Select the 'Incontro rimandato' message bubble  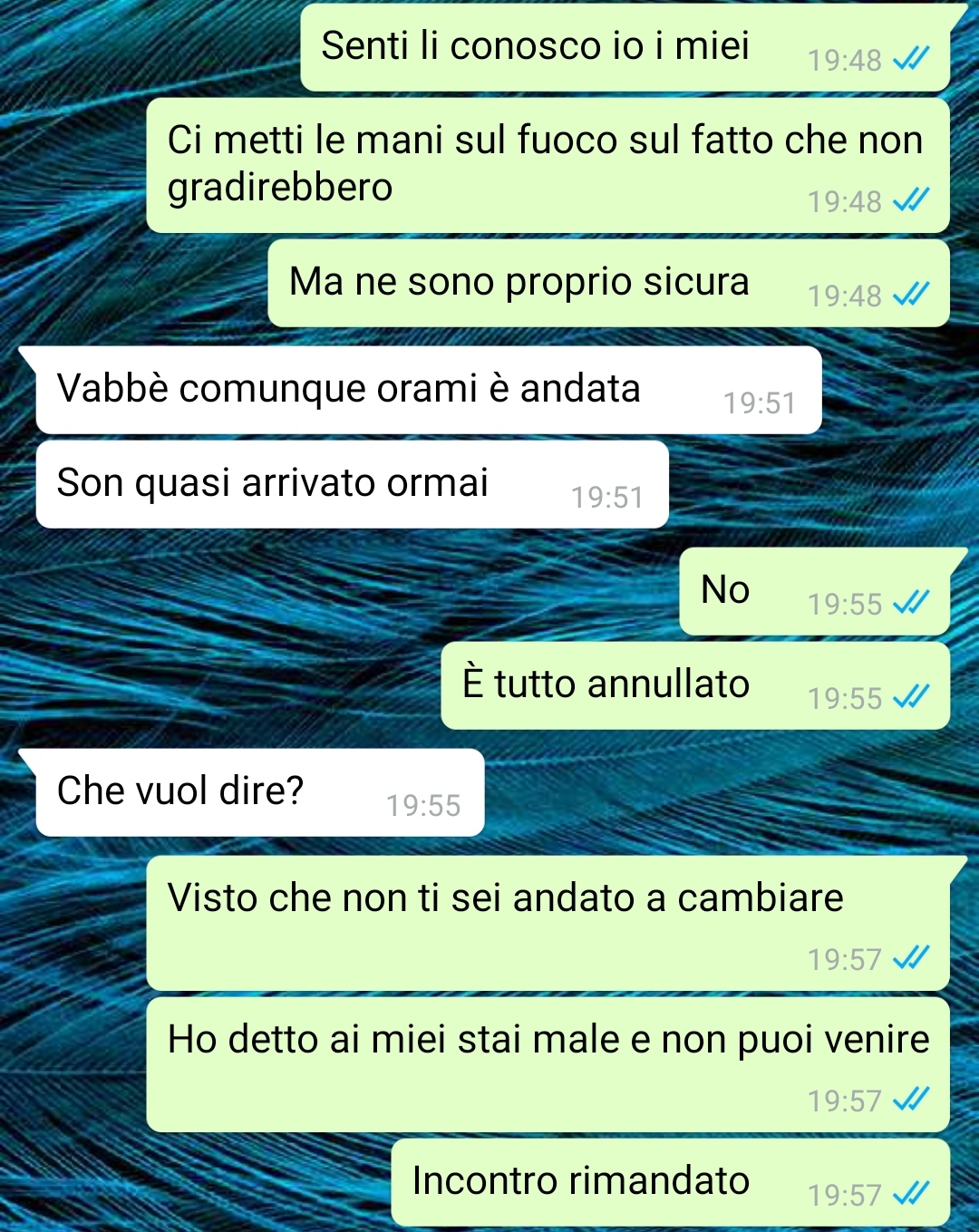[671, 1182]
